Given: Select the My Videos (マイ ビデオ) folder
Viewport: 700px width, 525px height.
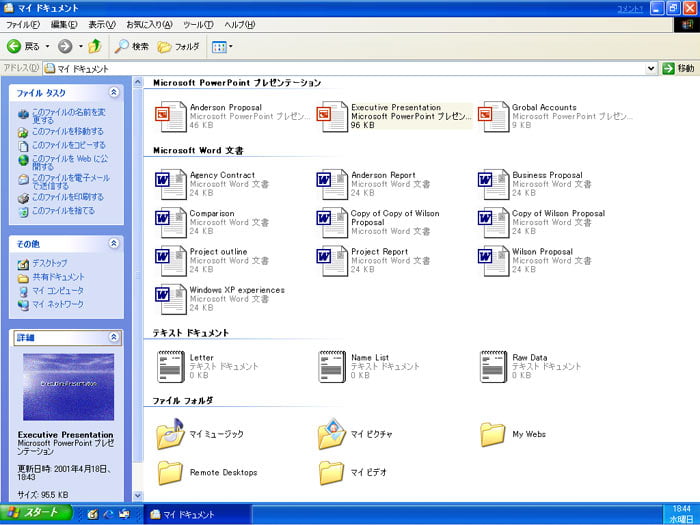Looking at the screenshot, I should (x=331, y=473).
